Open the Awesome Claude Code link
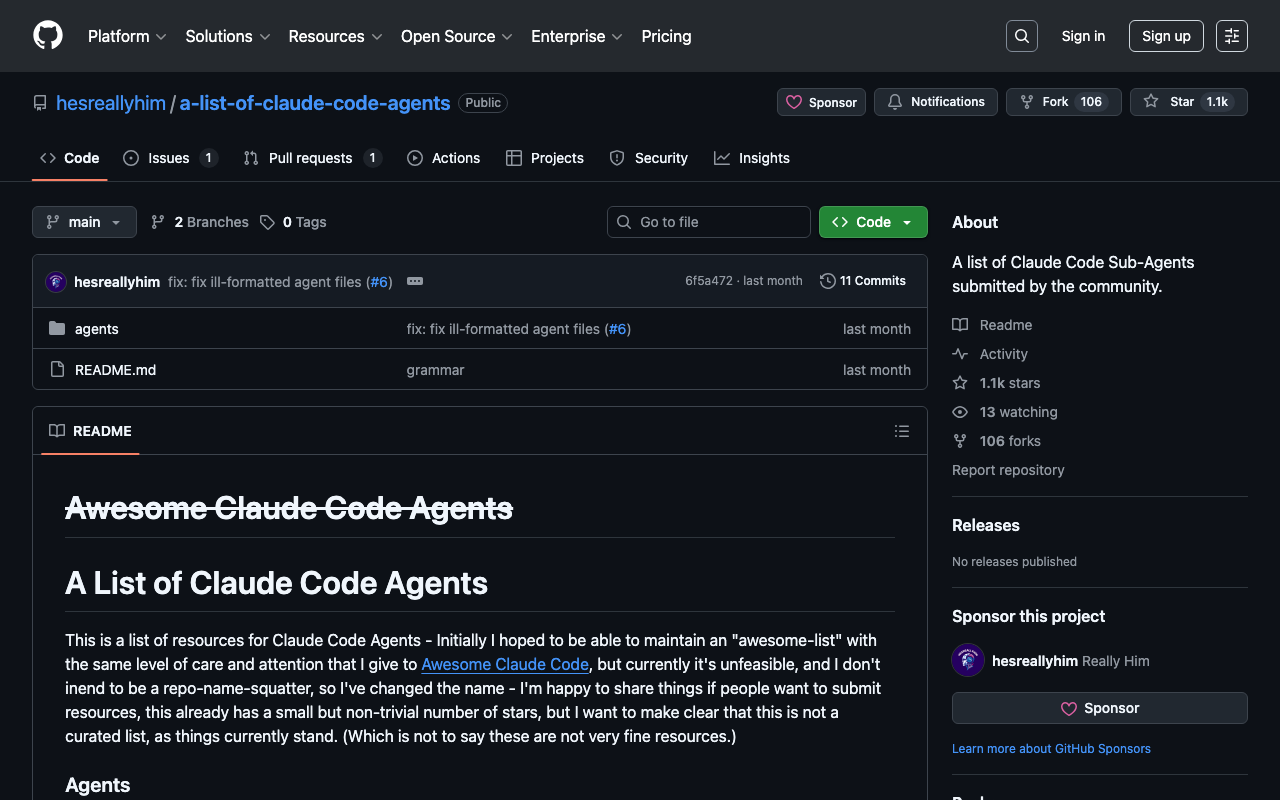Screen dimensions: 1280x800 tap(505, 664)
